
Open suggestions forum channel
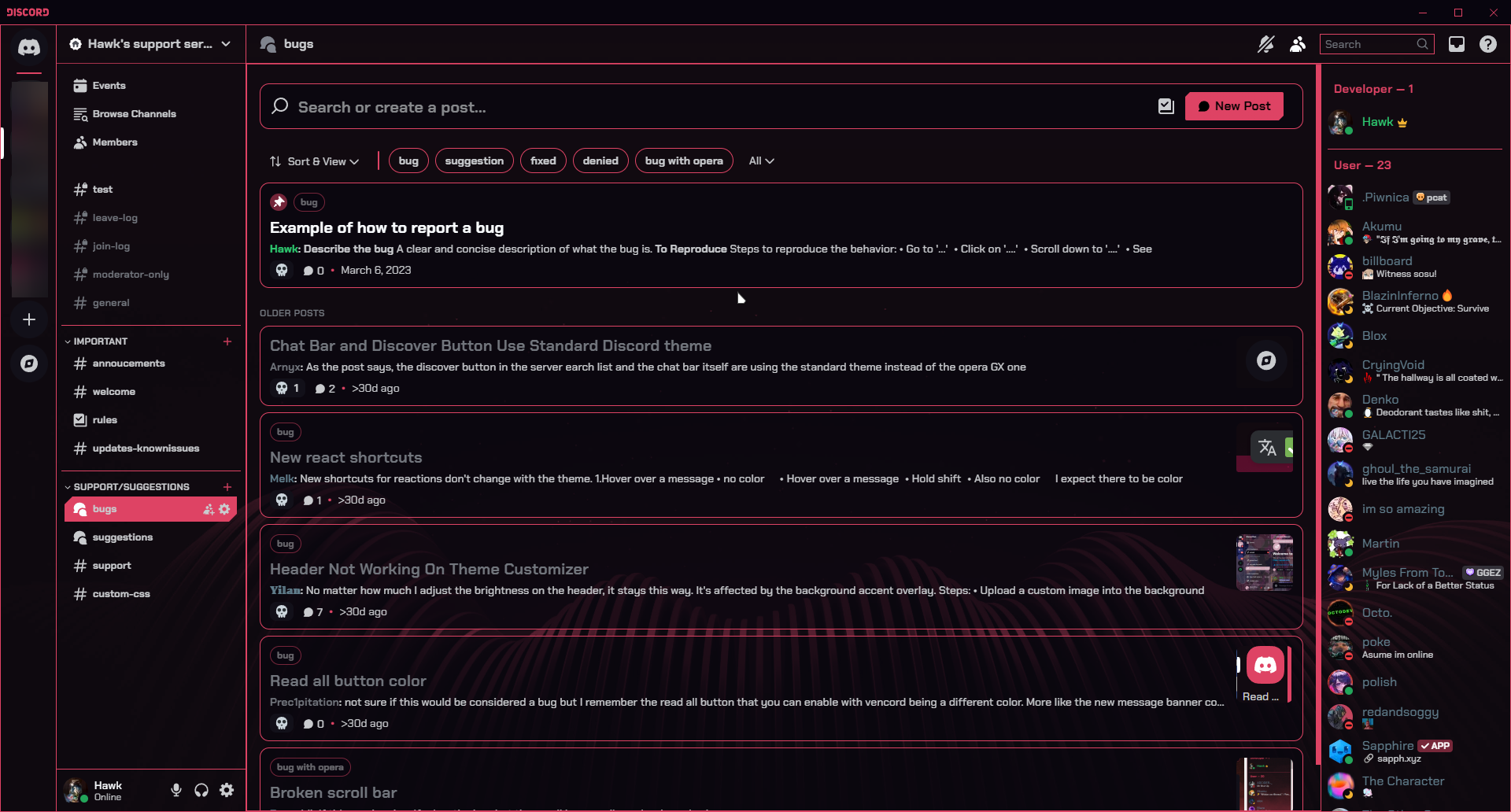click(x=151, y=537)
